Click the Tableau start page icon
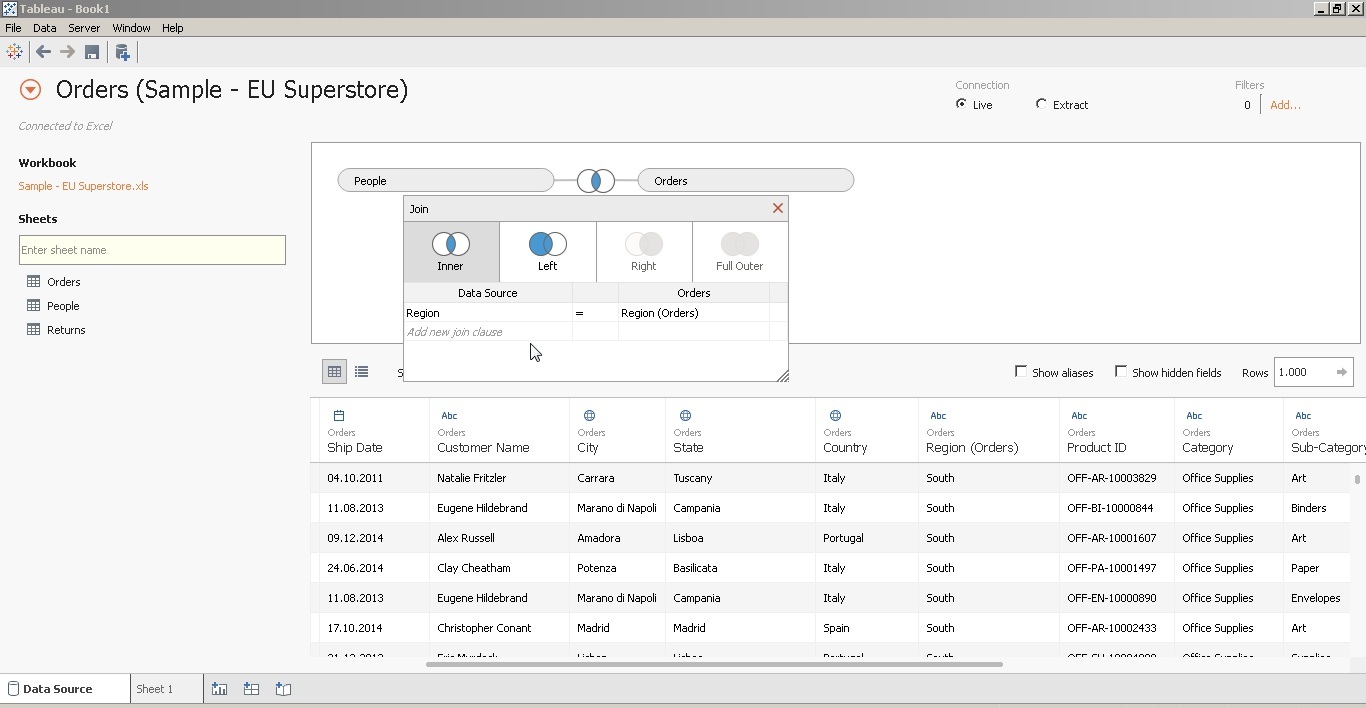The image size is (1366, 708). coord(14,52)
